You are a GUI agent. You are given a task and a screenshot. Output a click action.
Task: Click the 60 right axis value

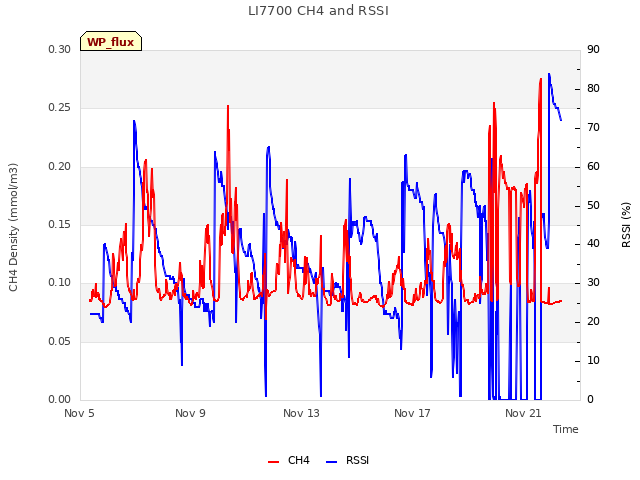point(593,167)
